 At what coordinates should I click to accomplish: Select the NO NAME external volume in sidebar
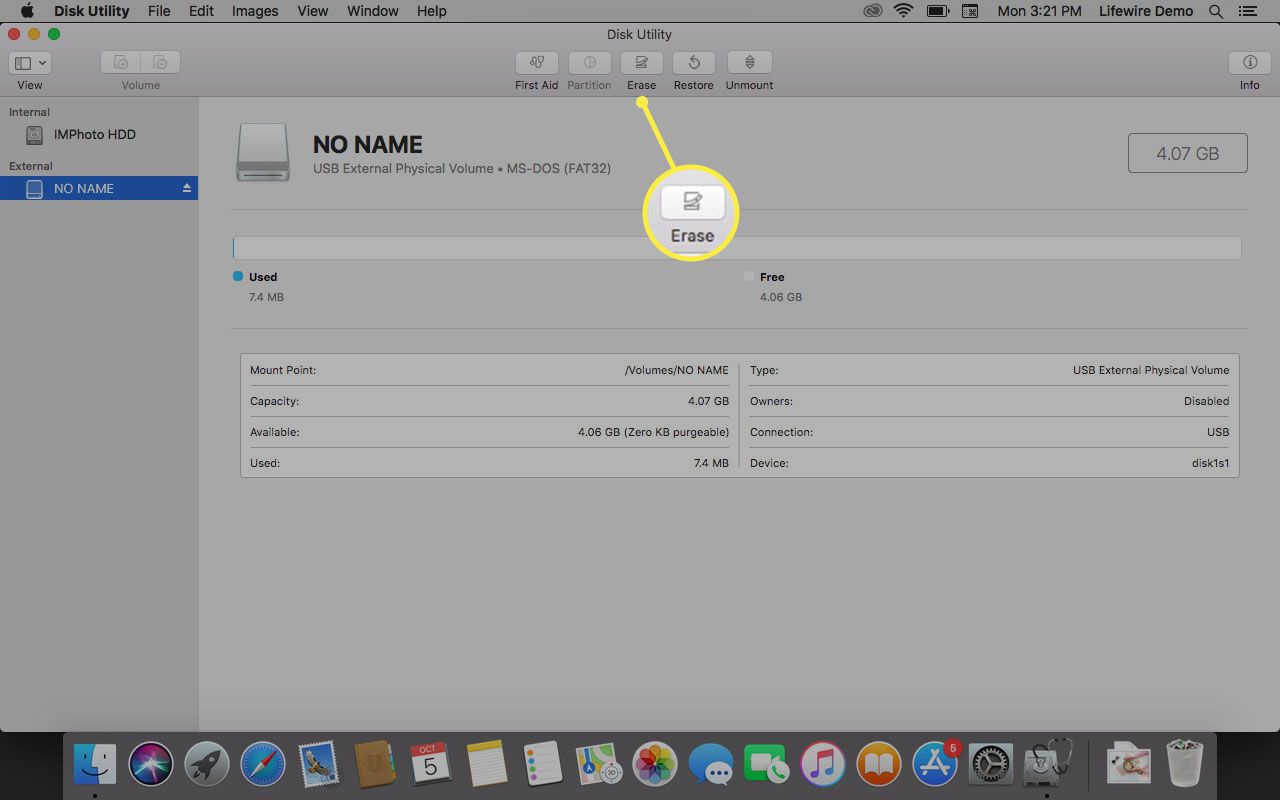click(99, 188)
